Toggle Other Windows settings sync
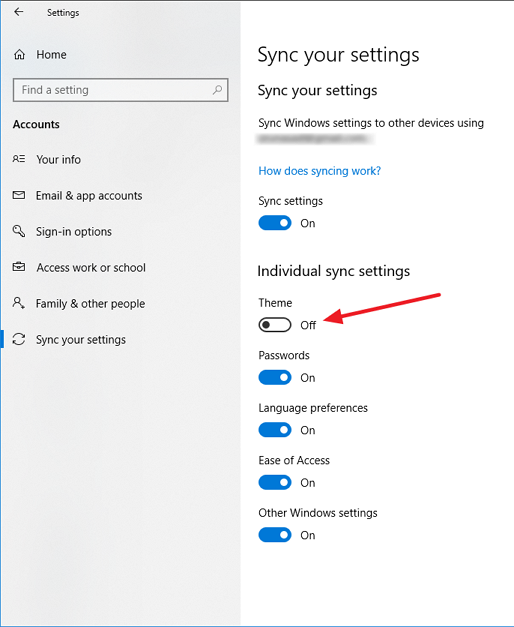 [275, 535]
